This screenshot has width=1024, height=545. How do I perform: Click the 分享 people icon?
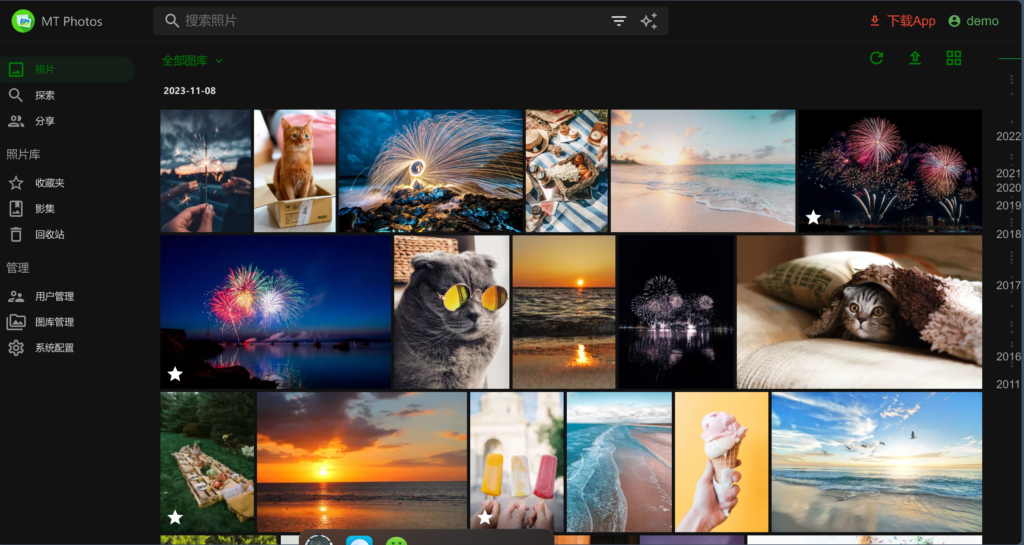click(16, 121)
